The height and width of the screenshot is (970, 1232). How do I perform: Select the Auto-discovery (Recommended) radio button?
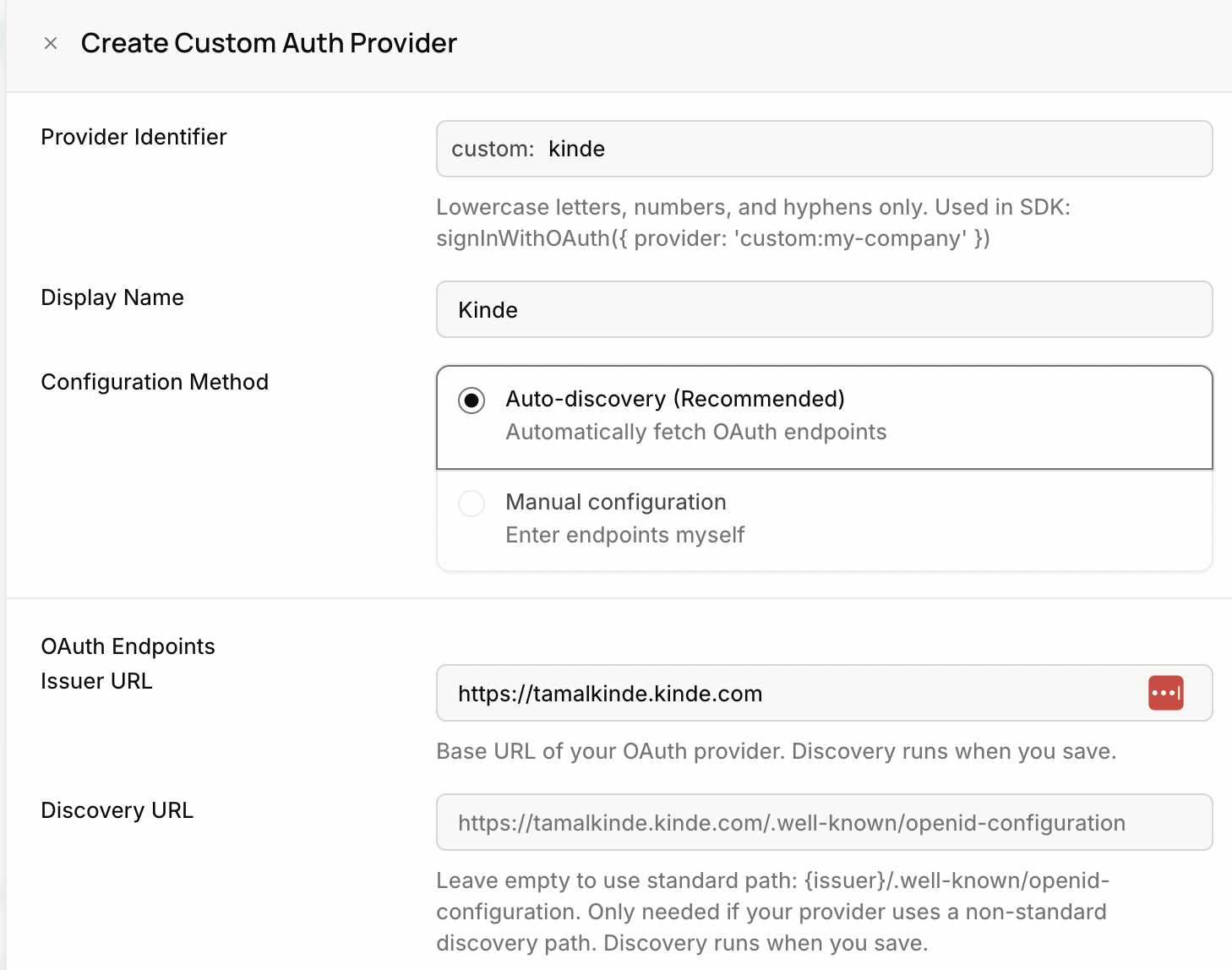(472, 400)
